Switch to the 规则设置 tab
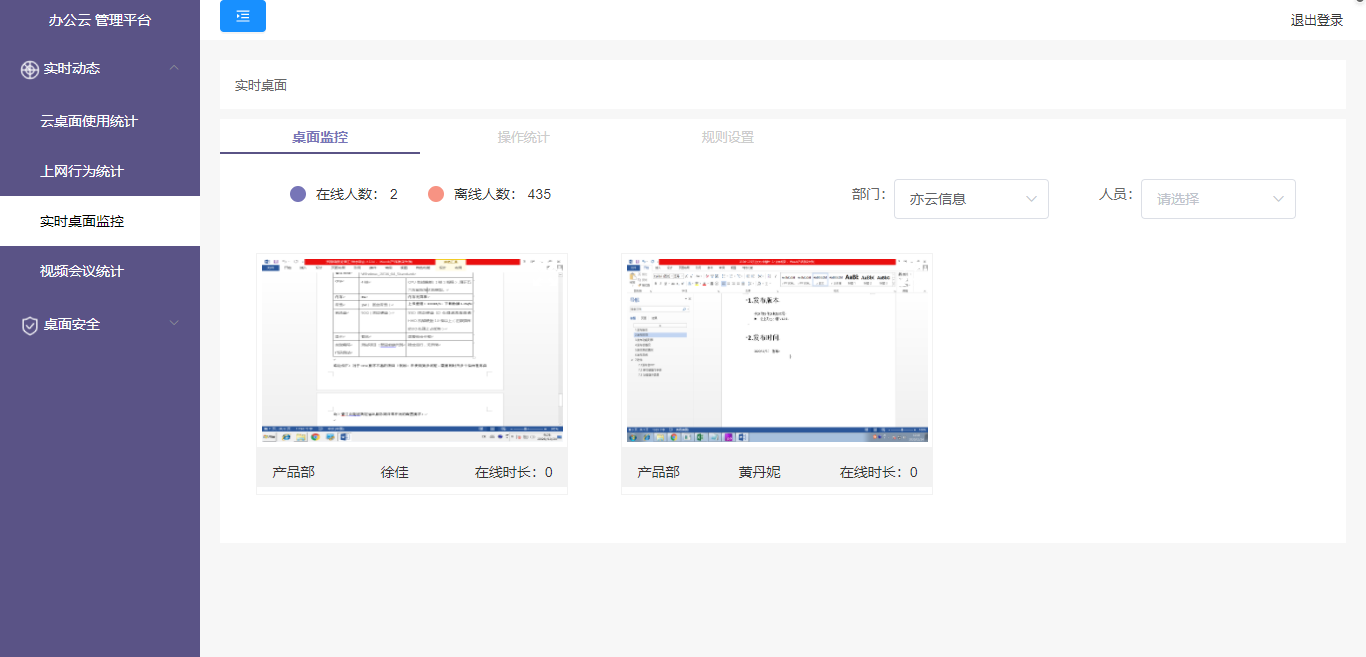Viewport: 1366px width, 657px height. [x=727, y=137]
